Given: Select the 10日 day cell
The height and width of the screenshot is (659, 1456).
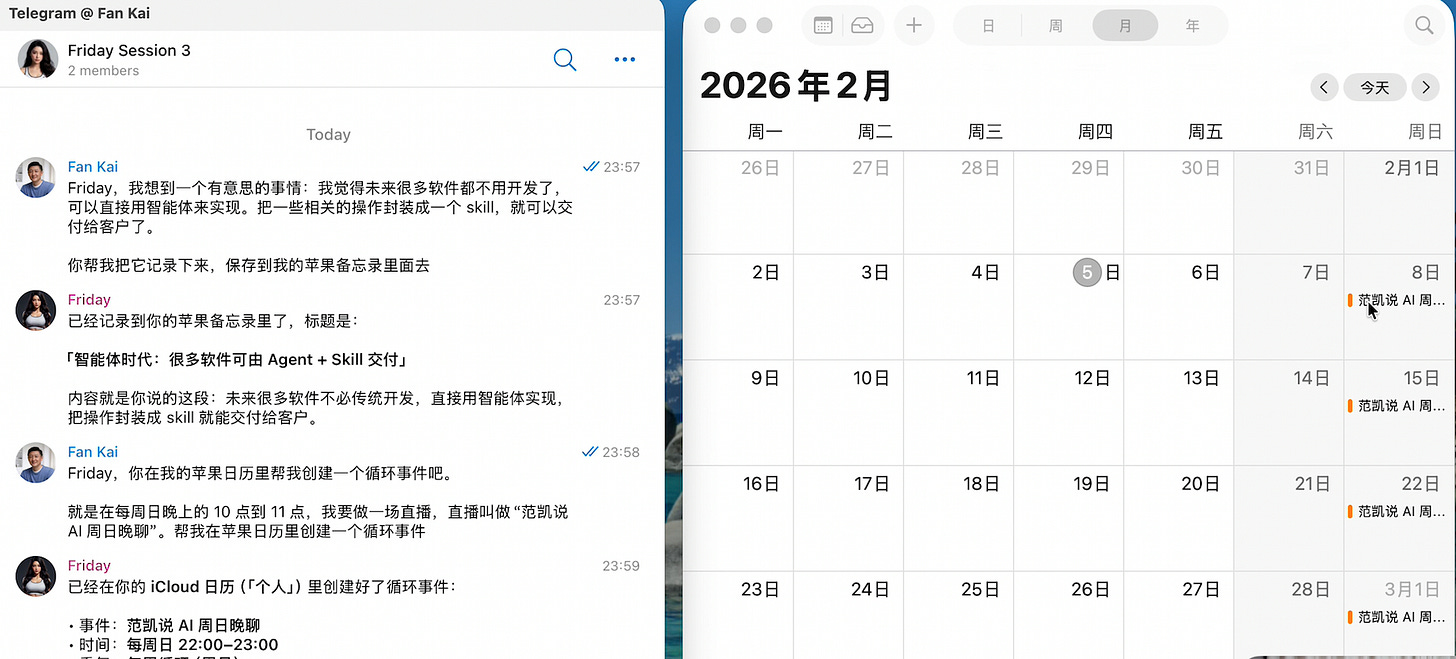Looking at the screenshot, I should [848, 412].
